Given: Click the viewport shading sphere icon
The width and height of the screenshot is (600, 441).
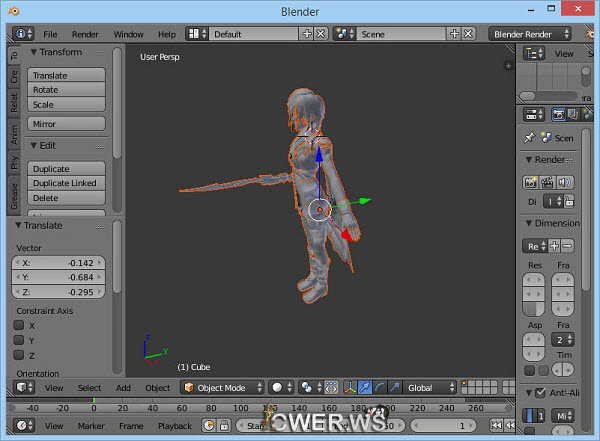Looking at the screenshot, I should 280,387.
